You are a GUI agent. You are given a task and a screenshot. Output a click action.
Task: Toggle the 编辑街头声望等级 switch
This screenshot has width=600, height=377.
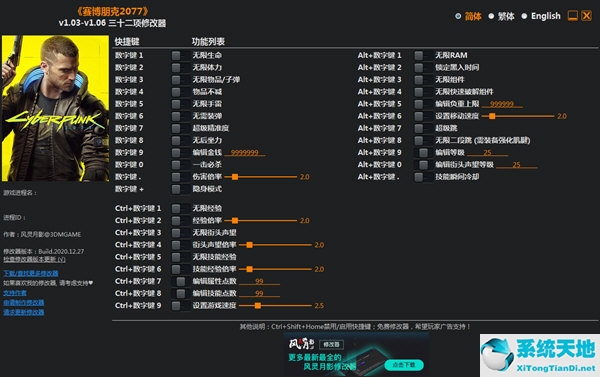pos(423,165)
